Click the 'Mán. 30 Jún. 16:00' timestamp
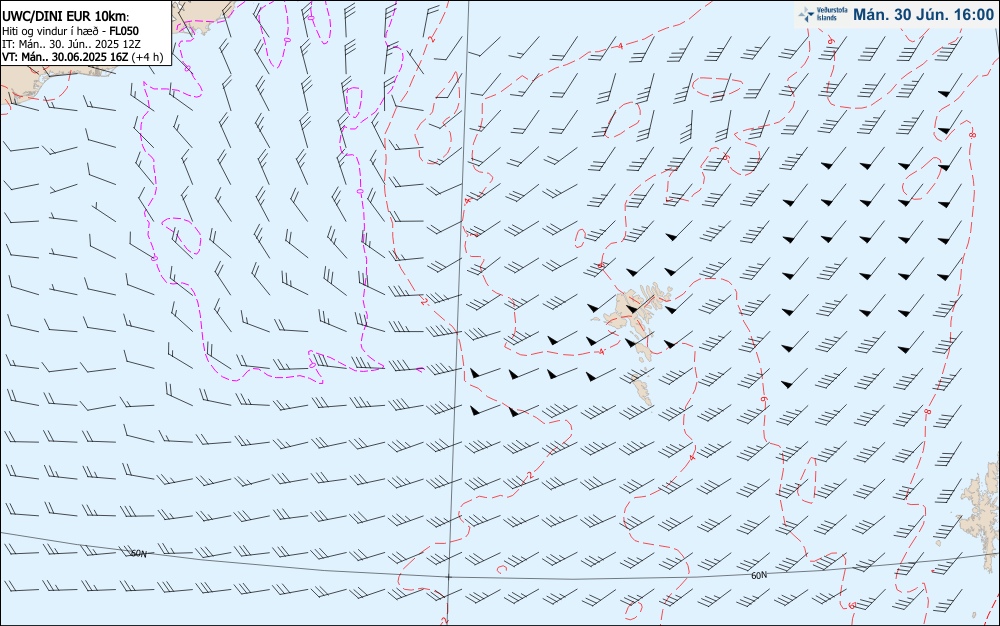This screenshot has height=626, width=1000. [923, 15]
